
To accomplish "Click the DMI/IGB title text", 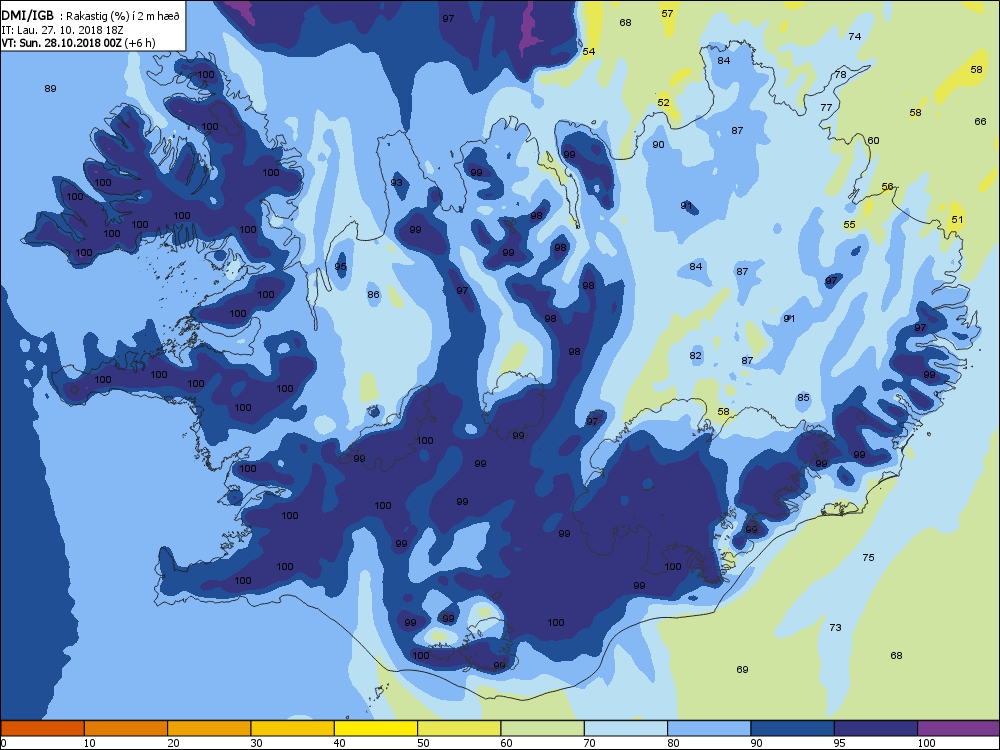I will coord(28,16).
